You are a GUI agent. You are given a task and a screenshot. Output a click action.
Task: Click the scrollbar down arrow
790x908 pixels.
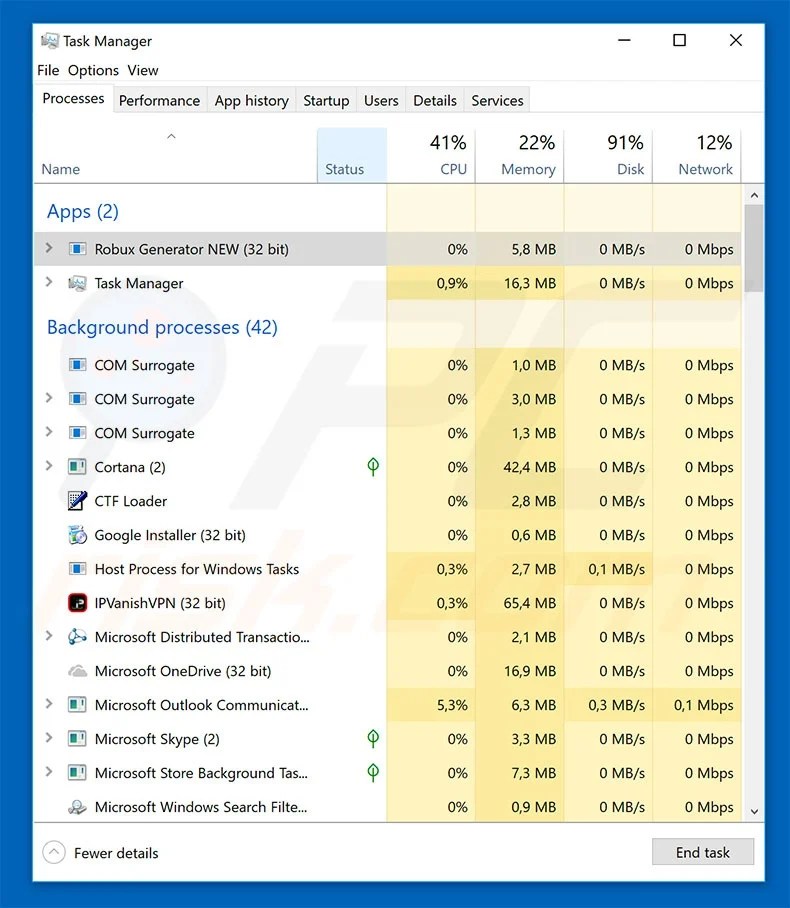754,811
